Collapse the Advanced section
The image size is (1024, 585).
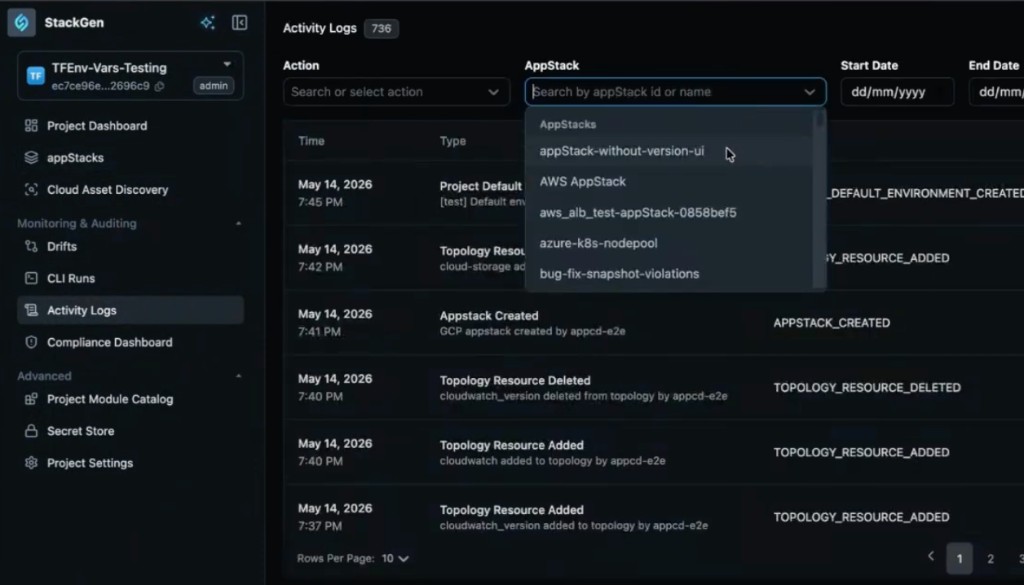point(238,376)
